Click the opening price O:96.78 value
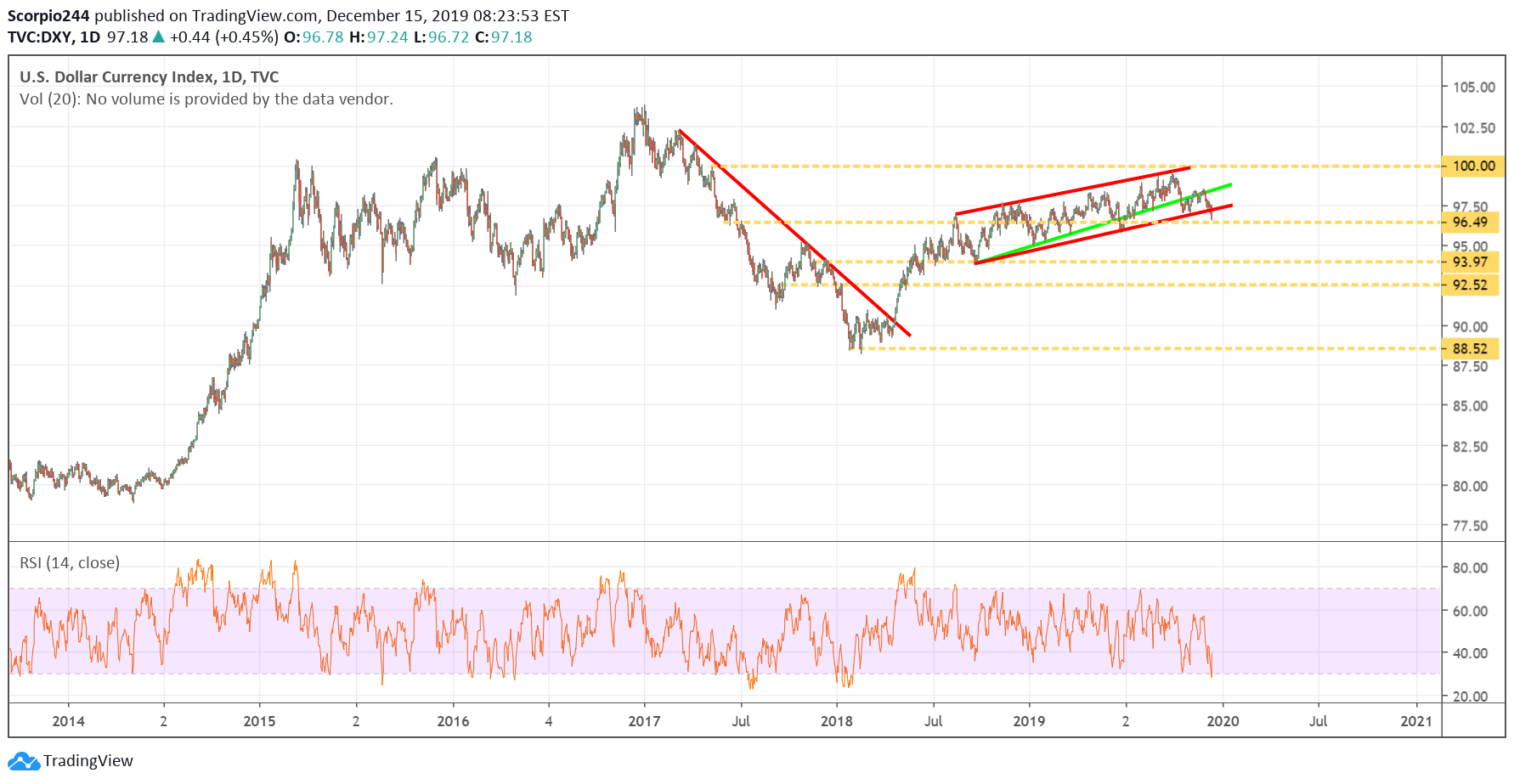 [314, 37]
